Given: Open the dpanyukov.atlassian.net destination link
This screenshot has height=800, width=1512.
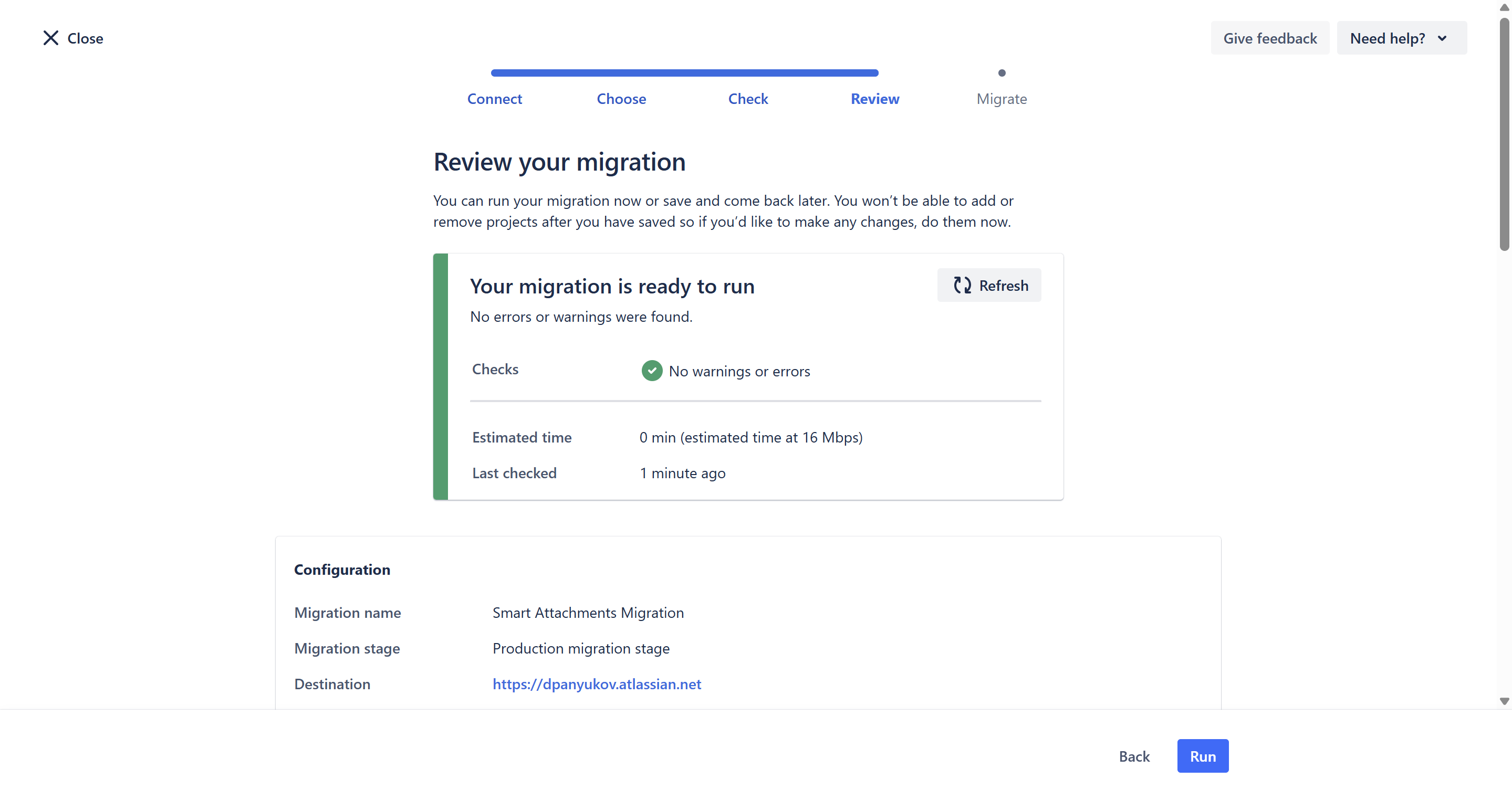Looking at the screenshot, I should click(597, 684).
